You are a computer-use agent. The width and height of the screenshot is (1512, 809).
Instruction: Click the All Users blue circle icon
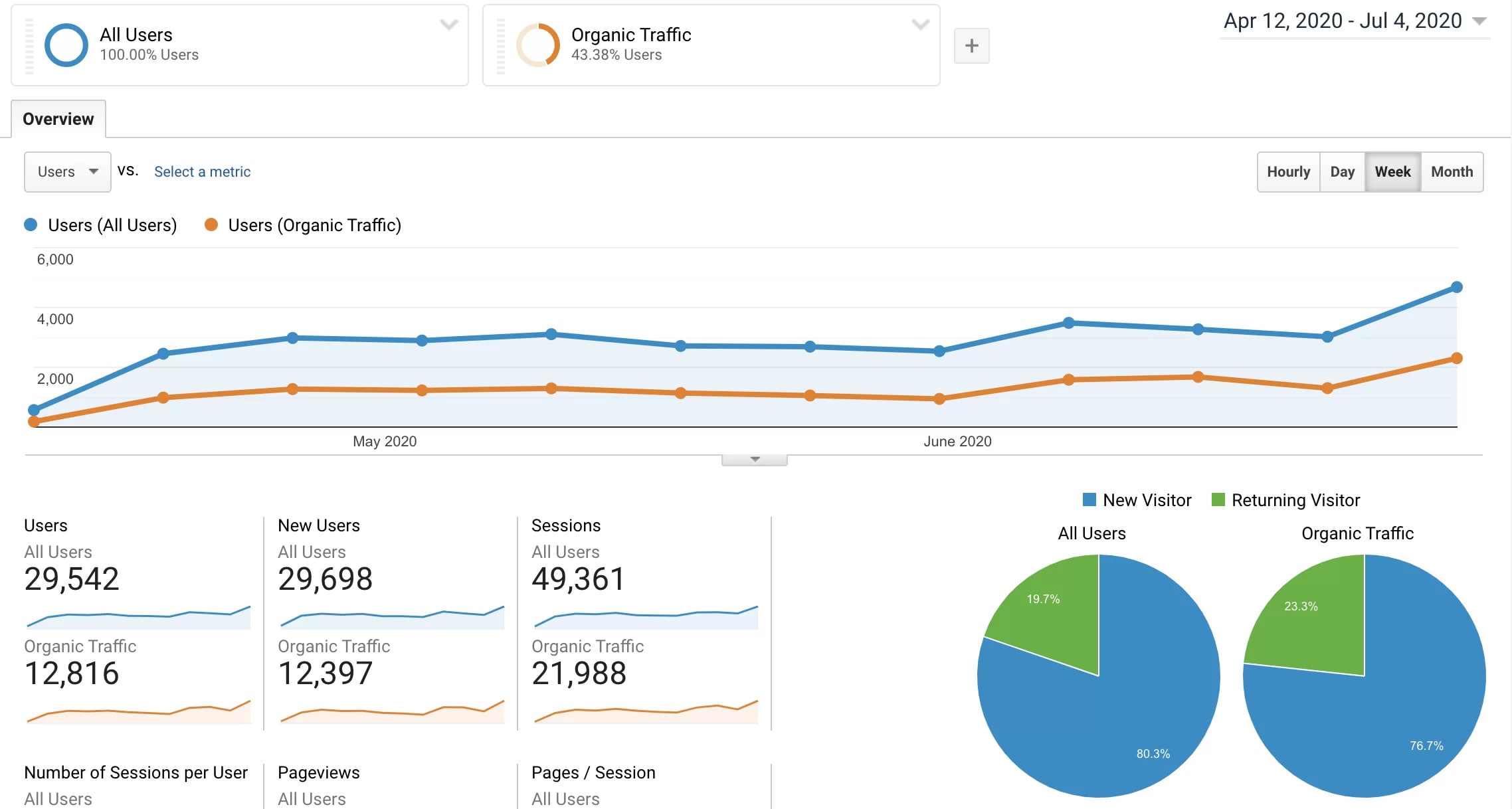[66, 45]
